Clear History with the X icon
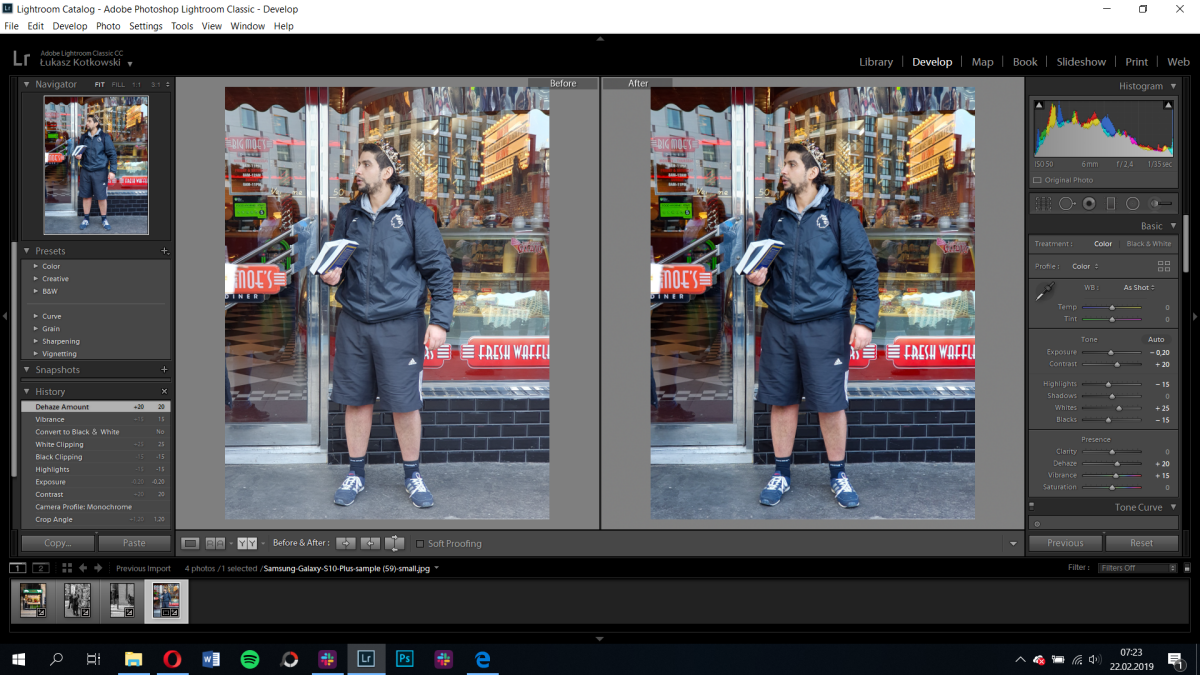The height and width of the screenshot is (675, 1200). pyautogui.click(x=164, y=391)
